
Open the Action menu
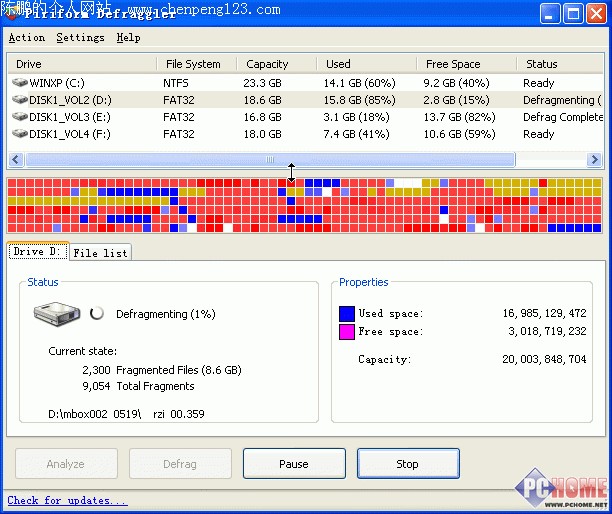27,38
